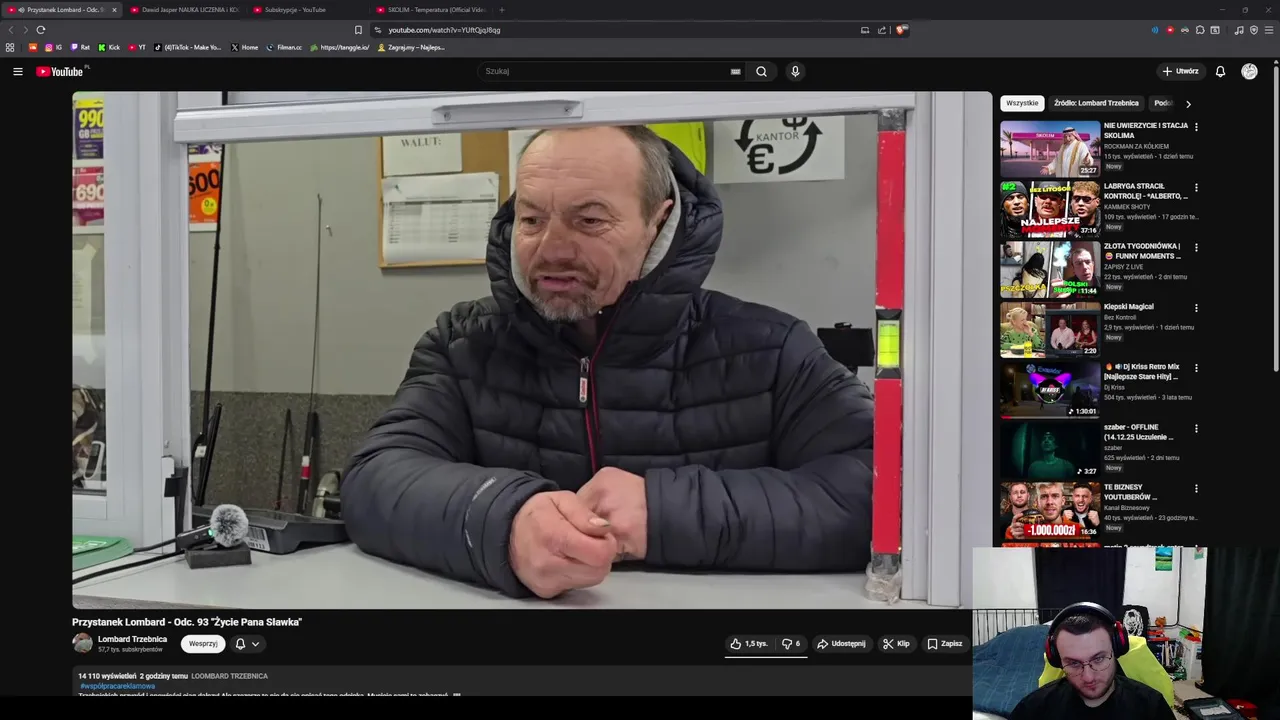The width and height of the screenshot is (1280, 720).
Task: Reload the page in browser toolbar
Action: pyautogui.click(x=41, y=30)
